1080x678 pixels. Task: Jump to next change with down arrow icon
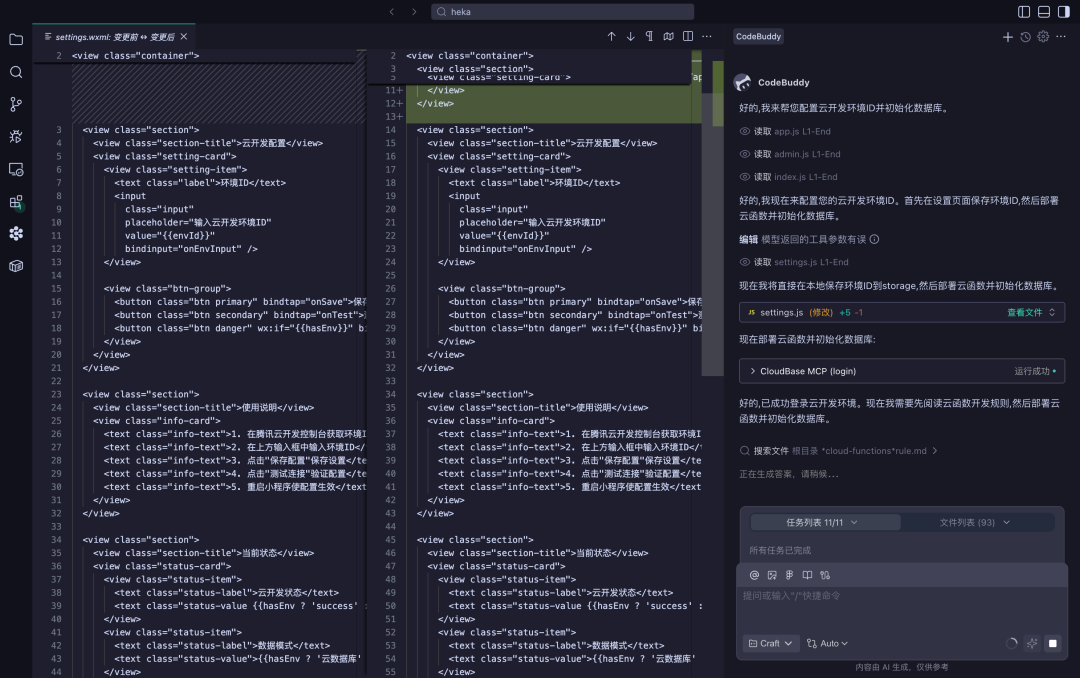(x=630, y=37)
